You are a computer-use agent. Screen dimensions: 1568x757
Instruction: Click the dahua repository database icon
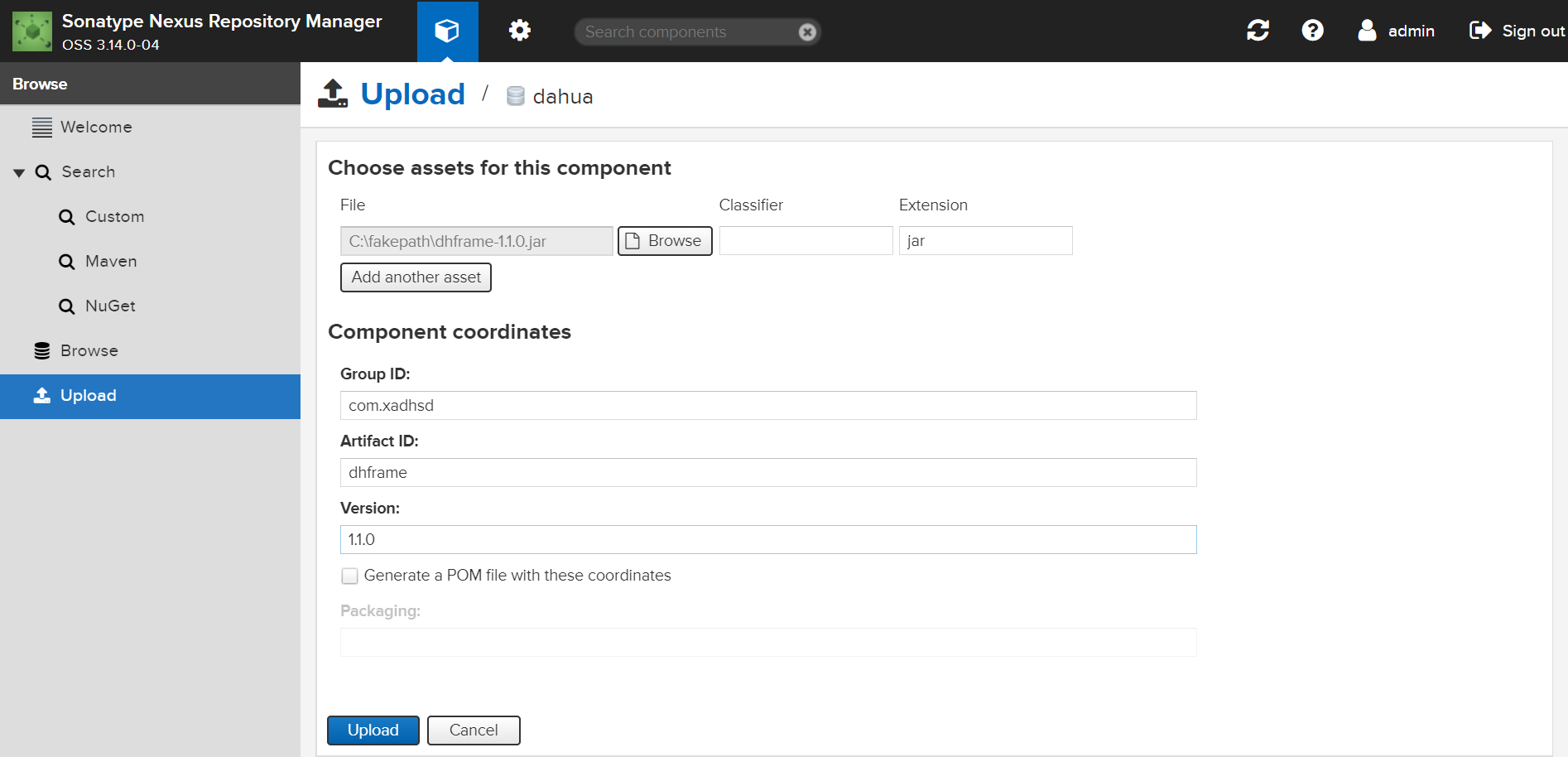click(x=515, y=96)
